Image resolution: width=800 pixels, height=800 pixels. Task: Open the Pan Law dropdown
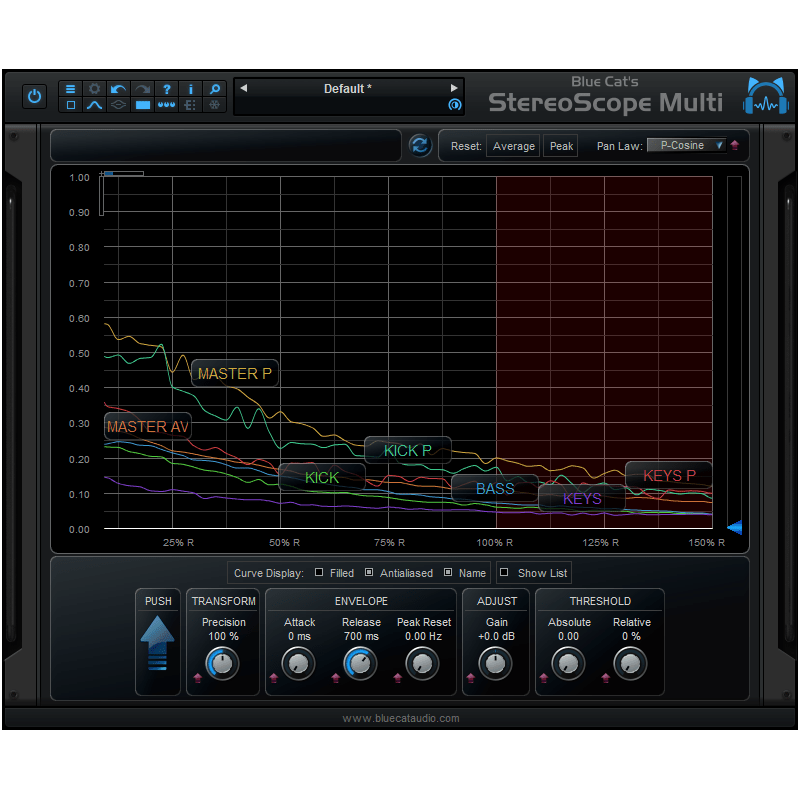687,145
